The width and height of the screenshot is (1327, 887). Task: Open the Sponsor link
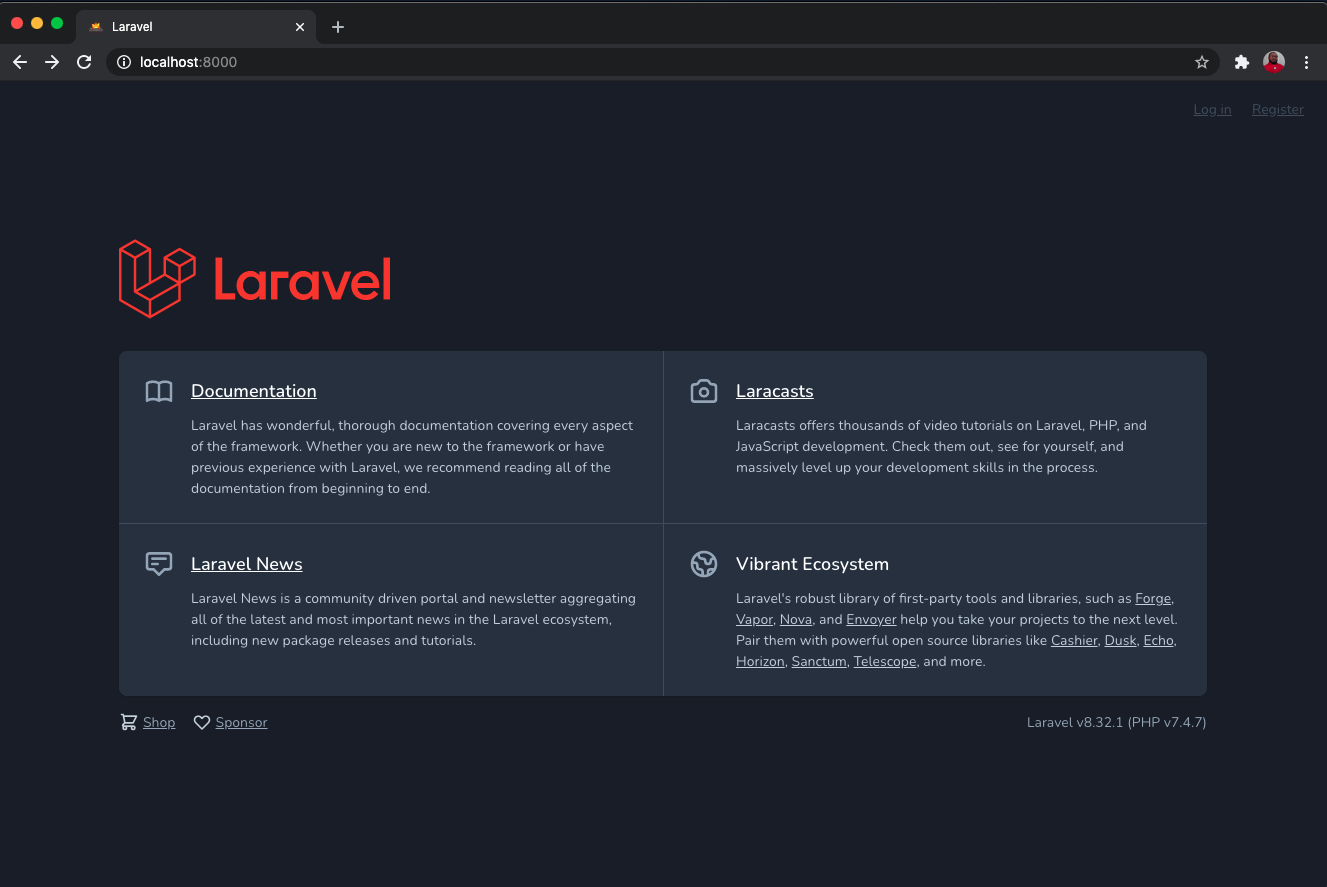pyautogui.click(x=241, y=722)
